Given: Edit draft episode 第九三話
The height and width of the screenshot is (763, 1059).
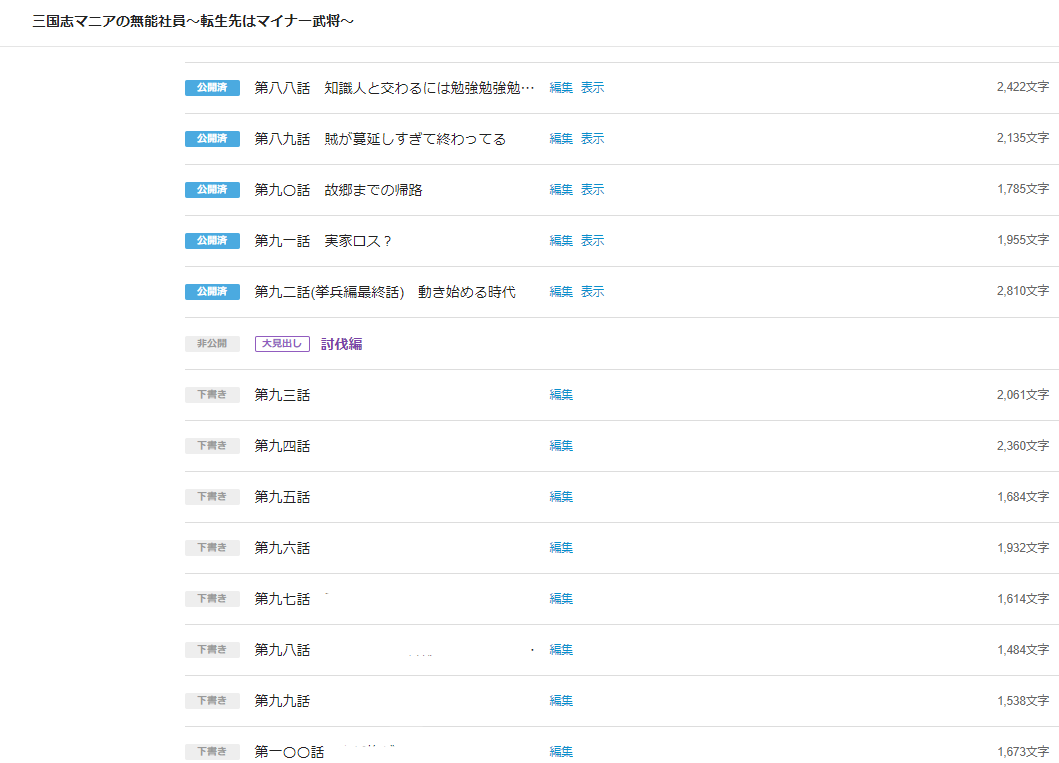Looking at the screenshot, I should pyautogui.click(x=561, y=395).
